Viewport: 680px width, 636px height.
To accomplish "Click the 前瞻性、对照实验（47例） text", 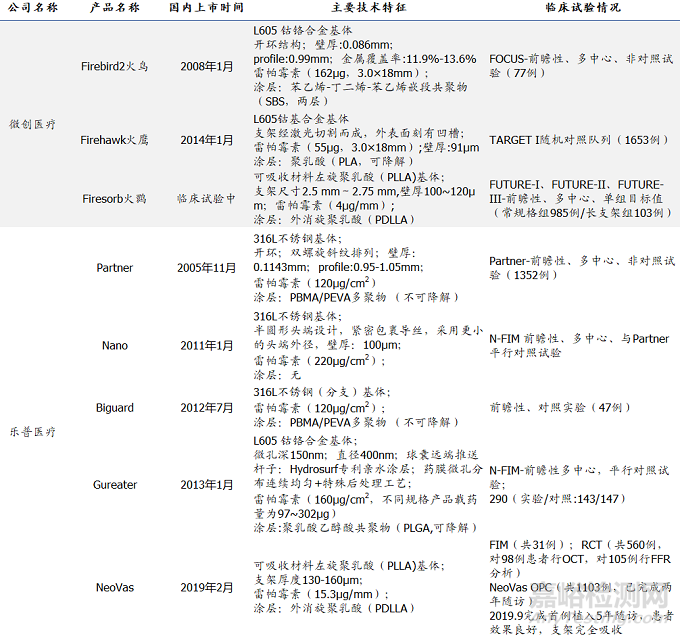I will tap(560, 408).
